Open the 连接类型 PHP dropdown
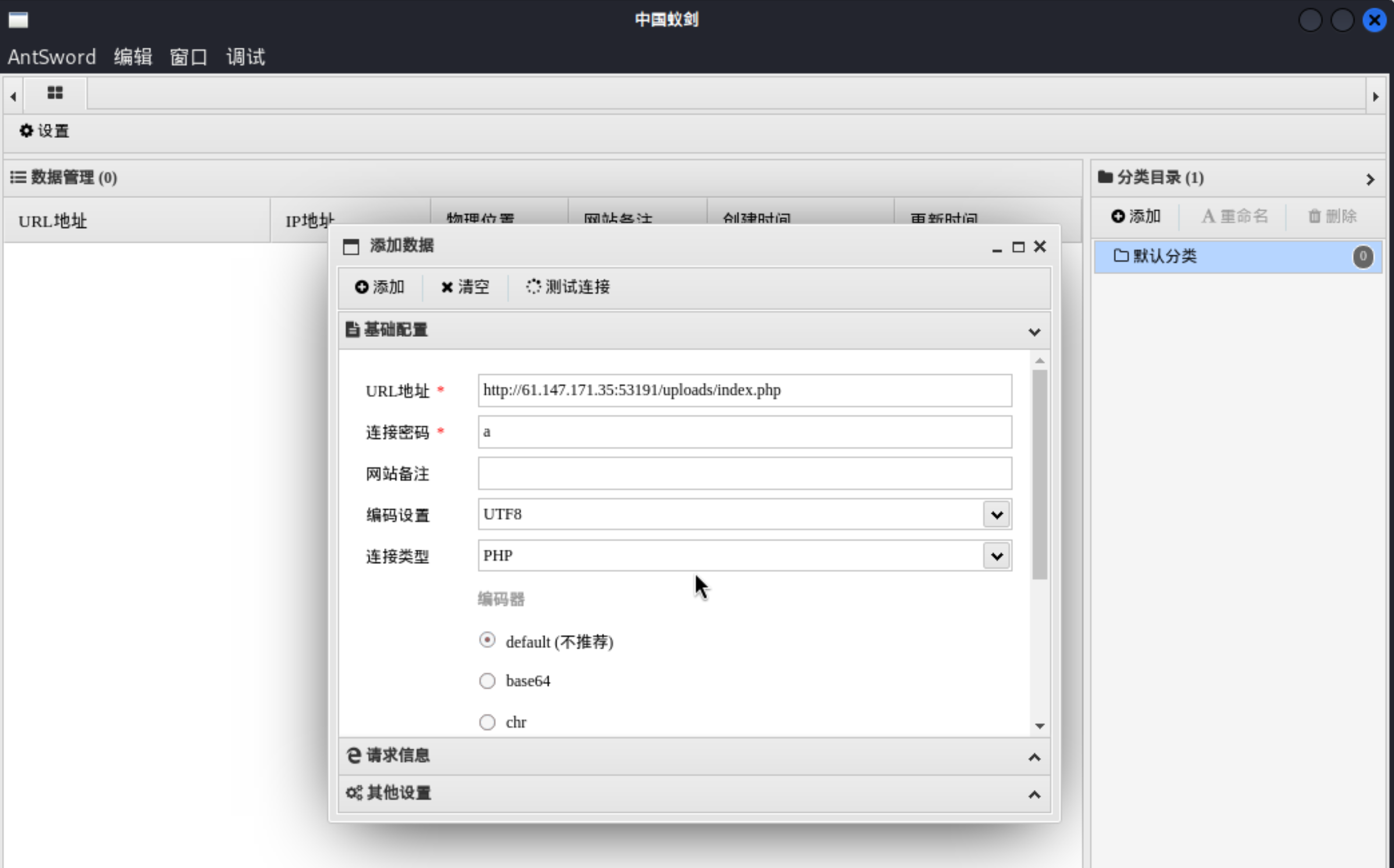 coord(996,556)
